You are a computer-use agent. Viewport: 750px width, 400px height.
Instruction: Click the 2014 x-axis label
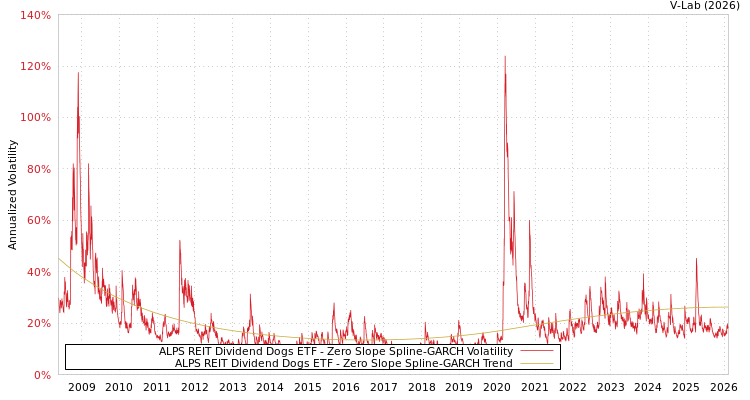pos(270,387)
